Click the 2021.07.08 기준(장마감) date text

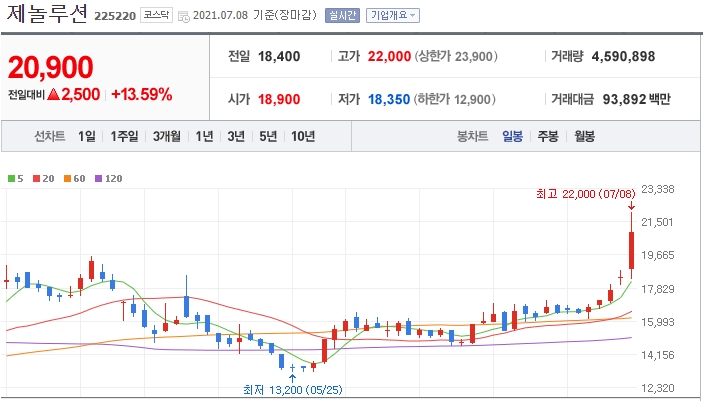point(255,16)
